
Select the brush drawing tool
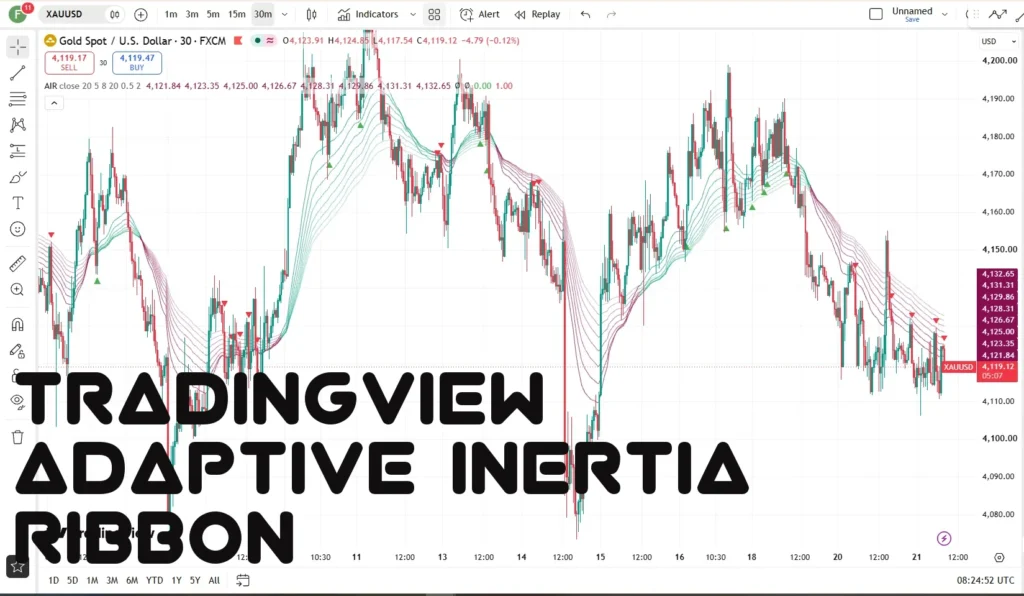[18, 177]
